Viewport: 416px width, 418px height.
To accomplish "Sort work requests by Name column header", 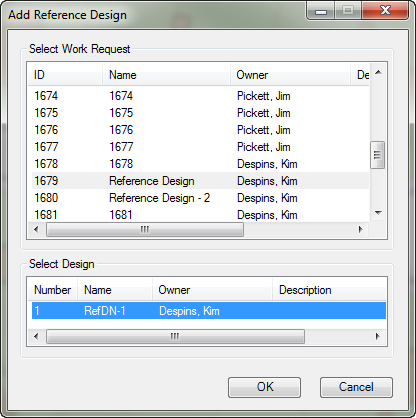I will [166, 75].
